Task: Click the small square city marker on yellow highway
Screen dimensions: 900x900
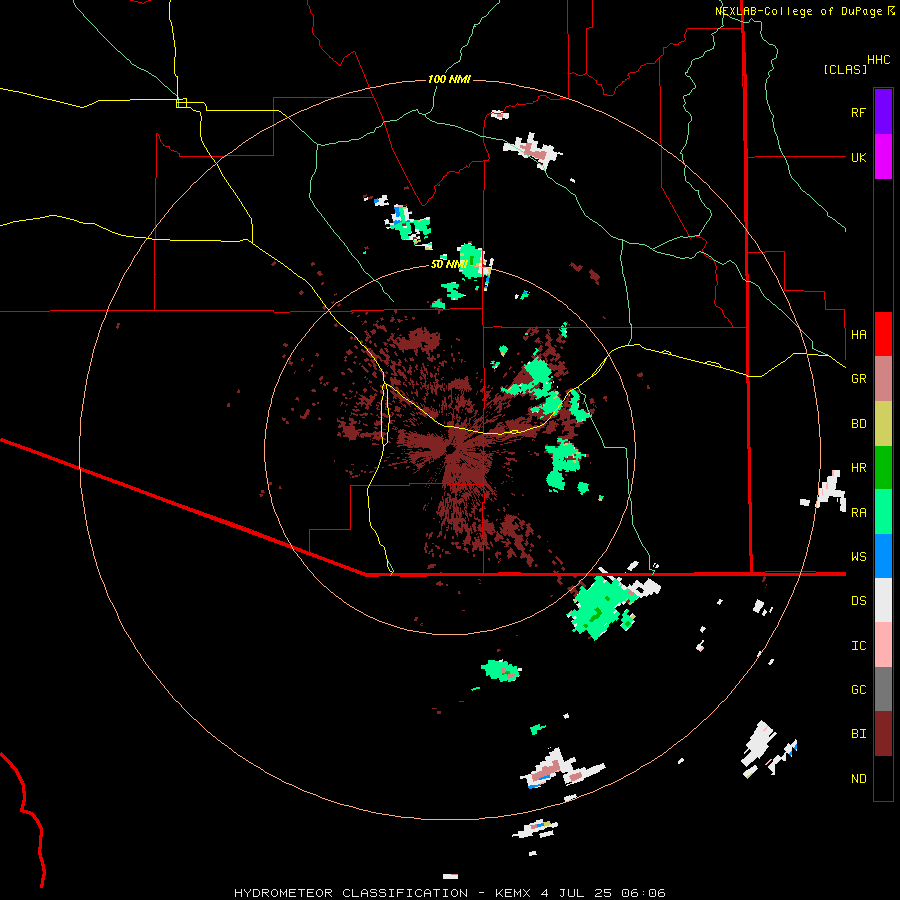Action: pos(181,103)
